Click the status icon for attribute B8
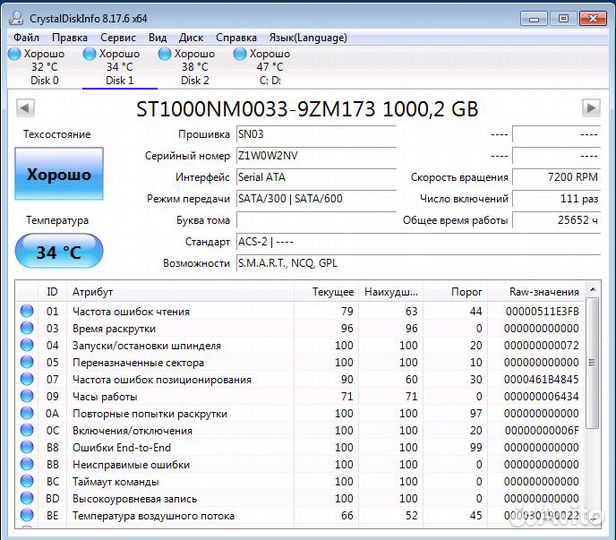 coord(27,447)
